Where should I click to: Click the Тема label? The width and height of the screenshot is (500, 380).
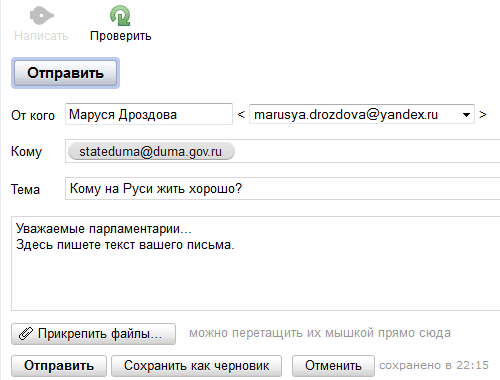(25, 189)
